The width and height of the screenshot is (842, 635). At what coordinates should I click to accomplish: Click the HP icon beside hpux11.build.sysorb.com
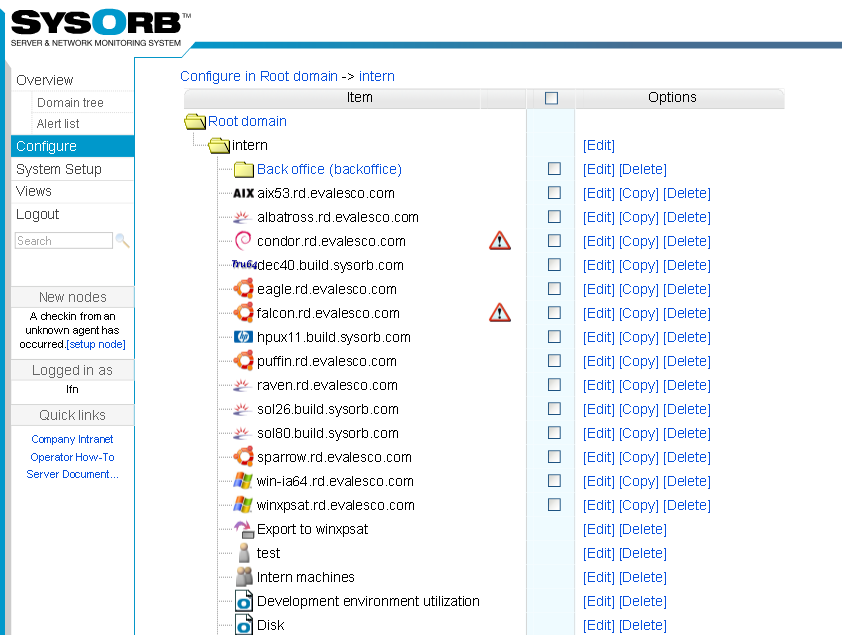(x=243, y=337)
